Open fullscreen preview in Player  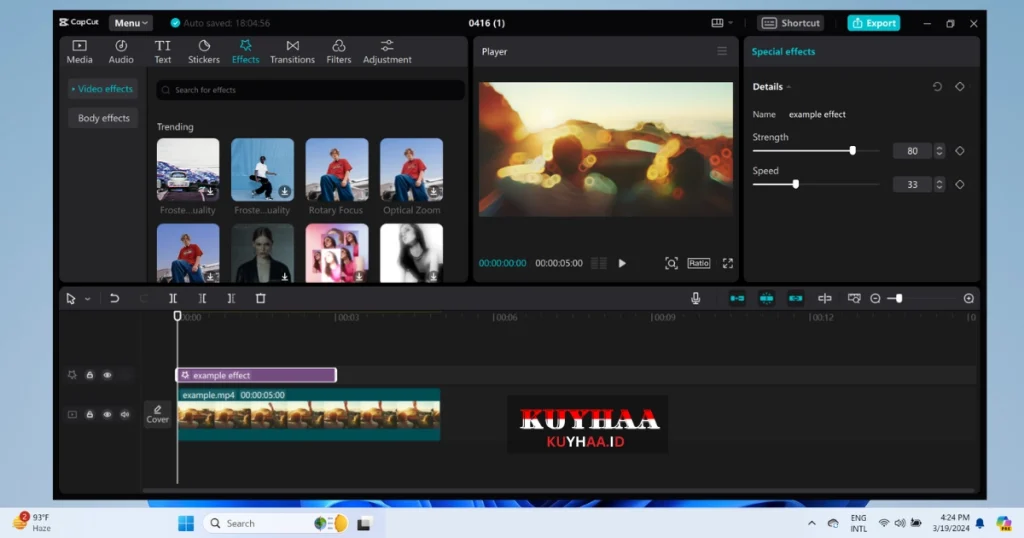728,263
